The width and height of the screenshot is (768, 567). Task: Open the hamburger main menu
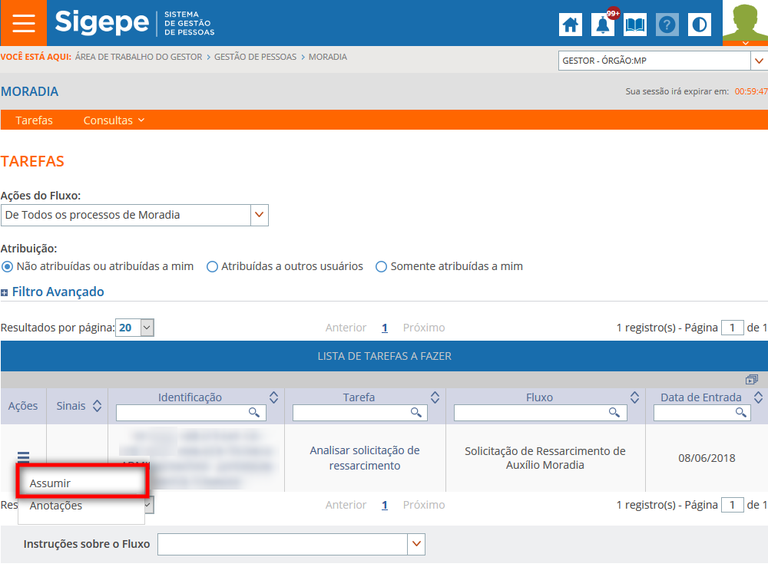(22, 23)
